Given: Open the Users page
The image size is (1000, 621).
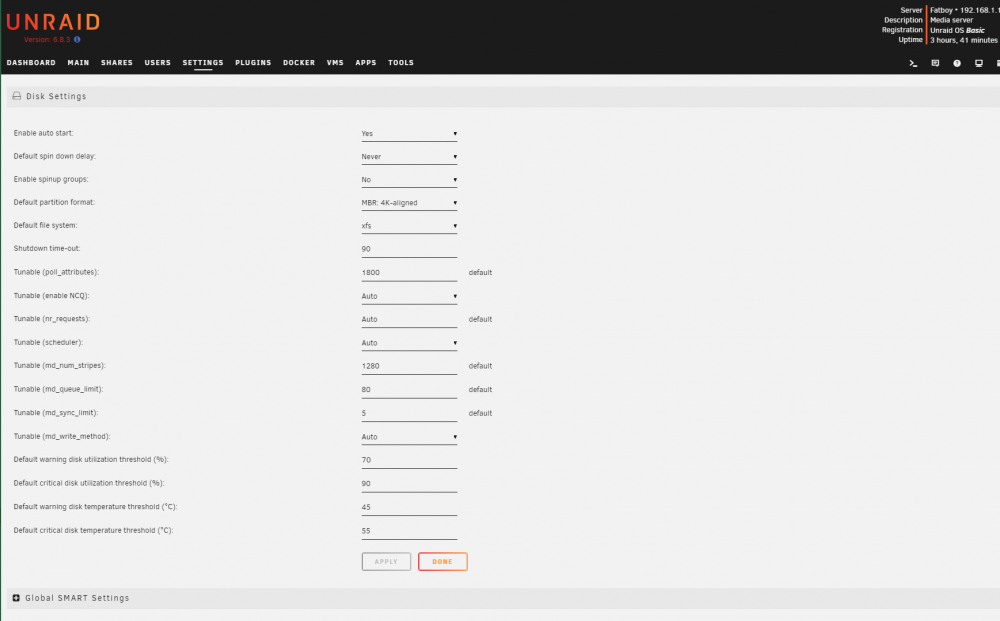Looking at the screenshot, I should coord(158,62).
